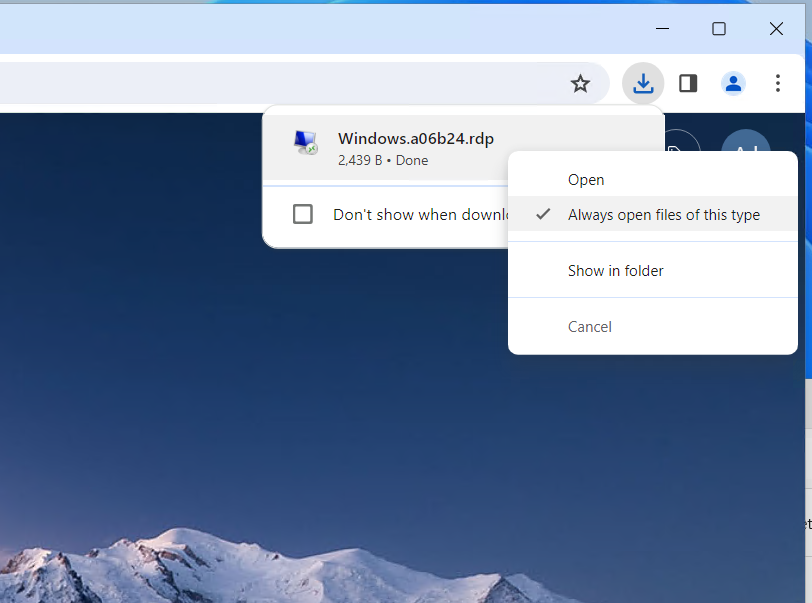Open the Chrome downloads bubble icon
Screen dimensions: 812x603
click(x=643, y=83)
